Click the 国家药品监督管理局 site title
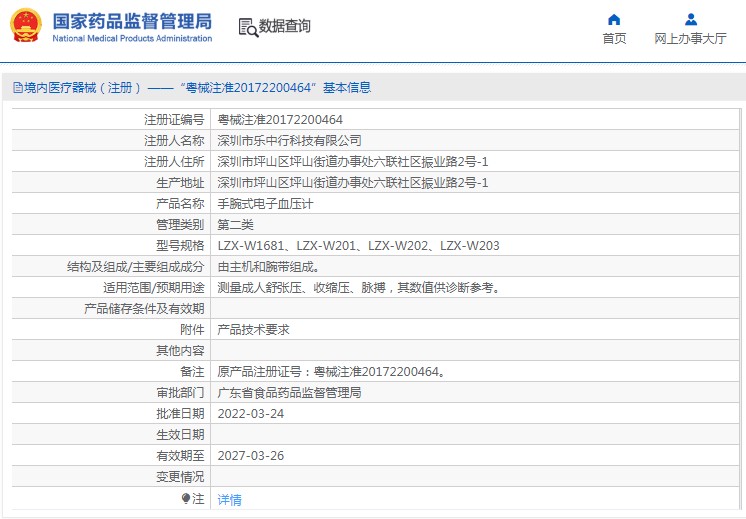This screenshot has width=746, height=519. click(x=132, y=21)
